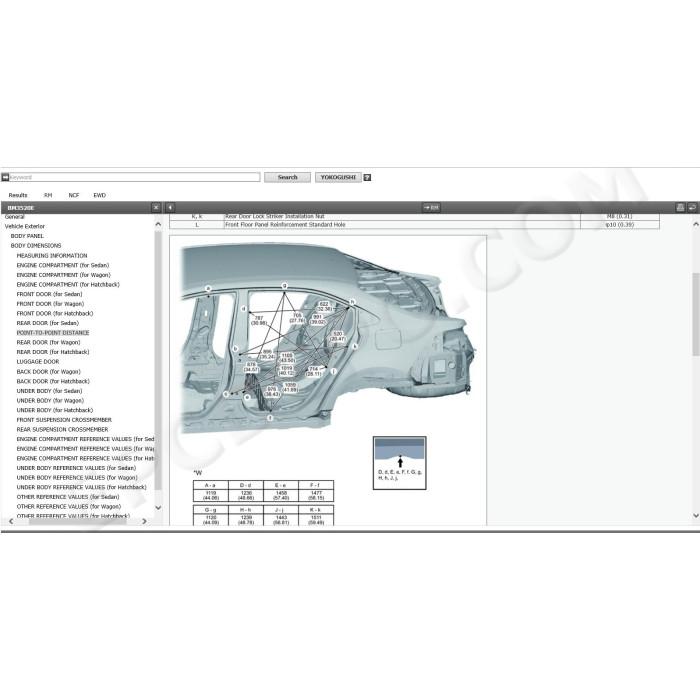This screenshot has height=700, width=700.
Task: Open OTHER REFERENCE VALUES (for Sedan)
Action: 68,497
